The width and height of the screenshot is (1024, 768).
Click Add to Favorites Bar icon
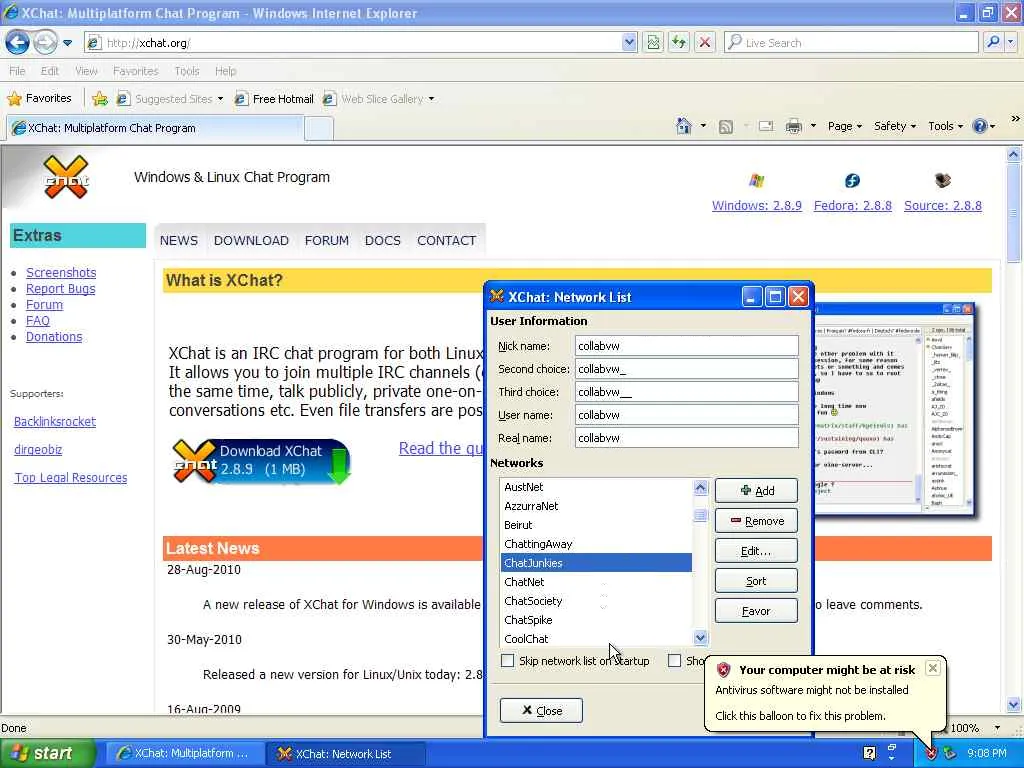point(100,99)
